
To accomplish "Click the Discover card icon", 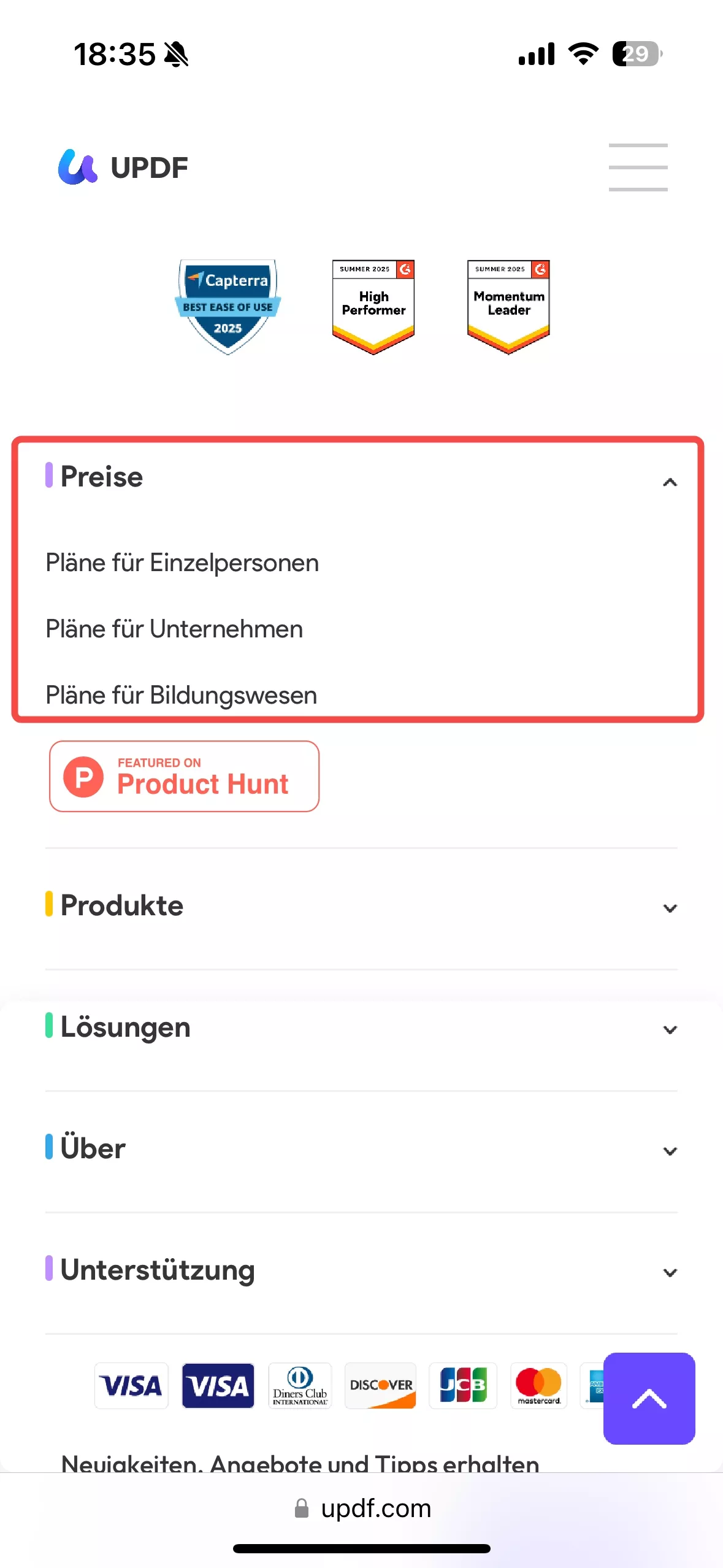I will [380, 1386].
